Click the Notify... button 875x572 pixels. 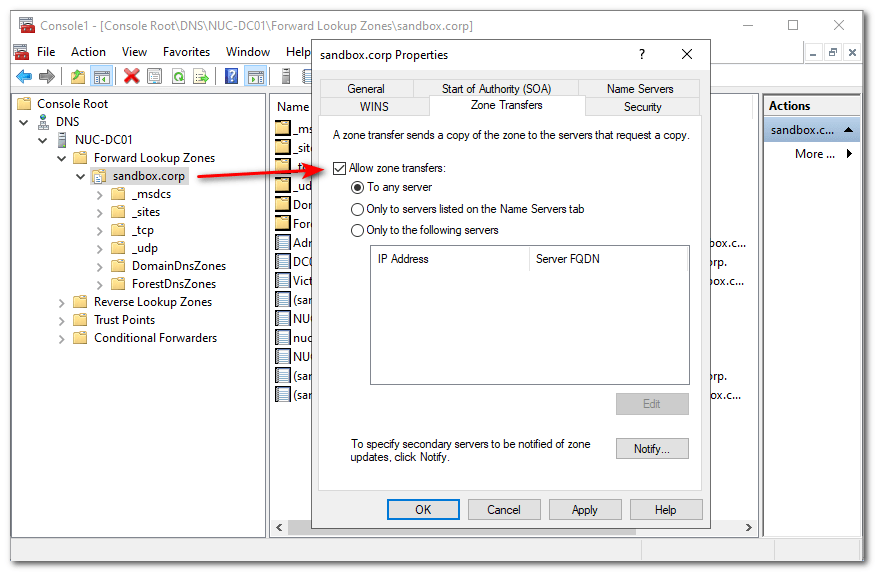tap(652, 449)
